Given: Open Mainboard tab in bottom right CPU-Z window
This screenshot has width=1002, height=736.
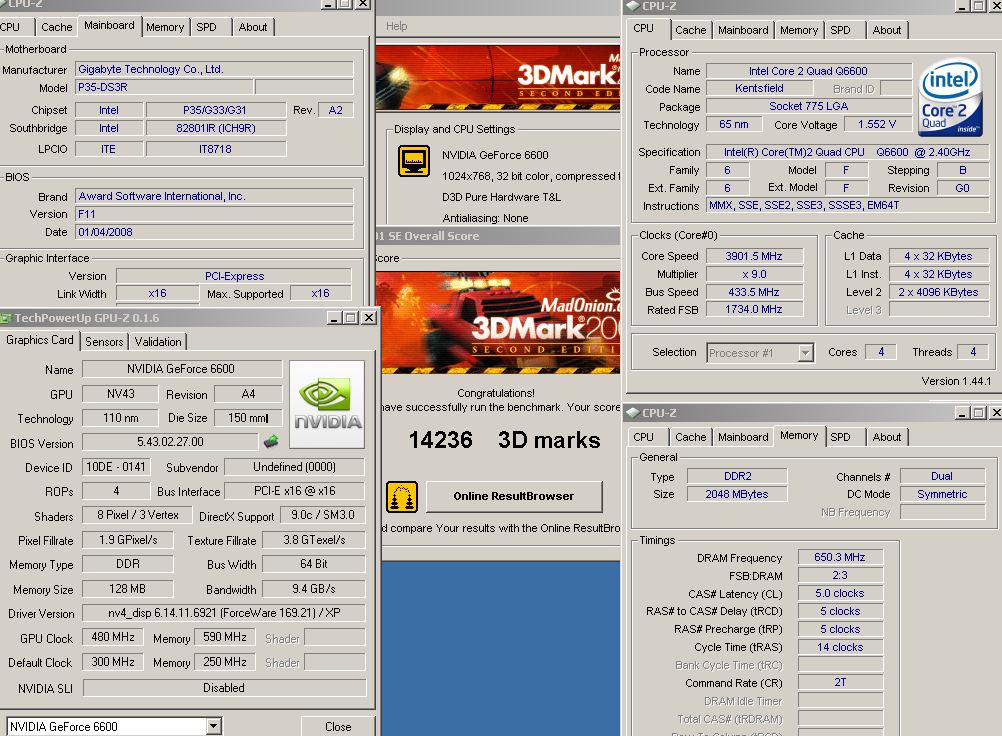Looking at the screenshot, I should (x=743, y=437).
